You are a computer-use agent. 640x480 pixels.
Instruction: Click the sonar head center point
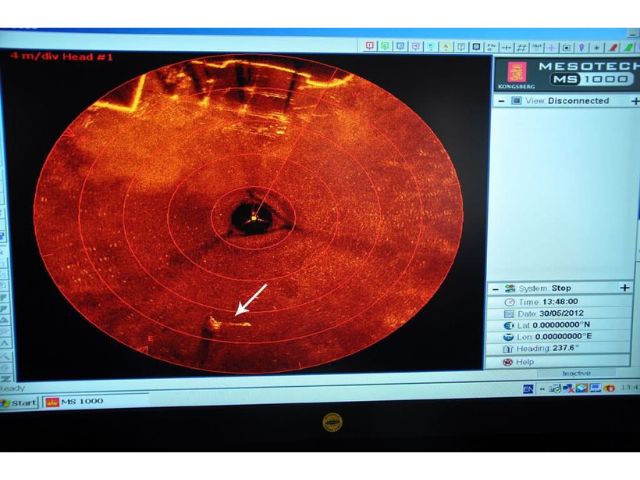[x=253, y=218]
